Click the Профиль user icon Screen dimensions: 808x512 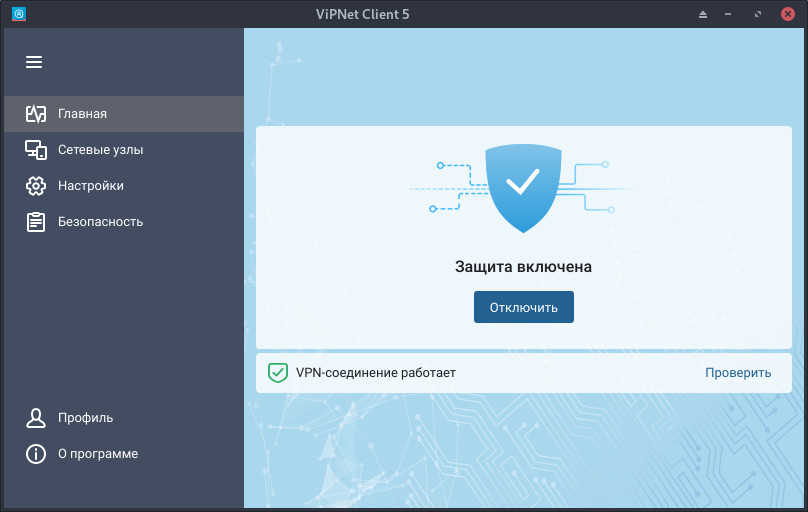coord(36,418)
